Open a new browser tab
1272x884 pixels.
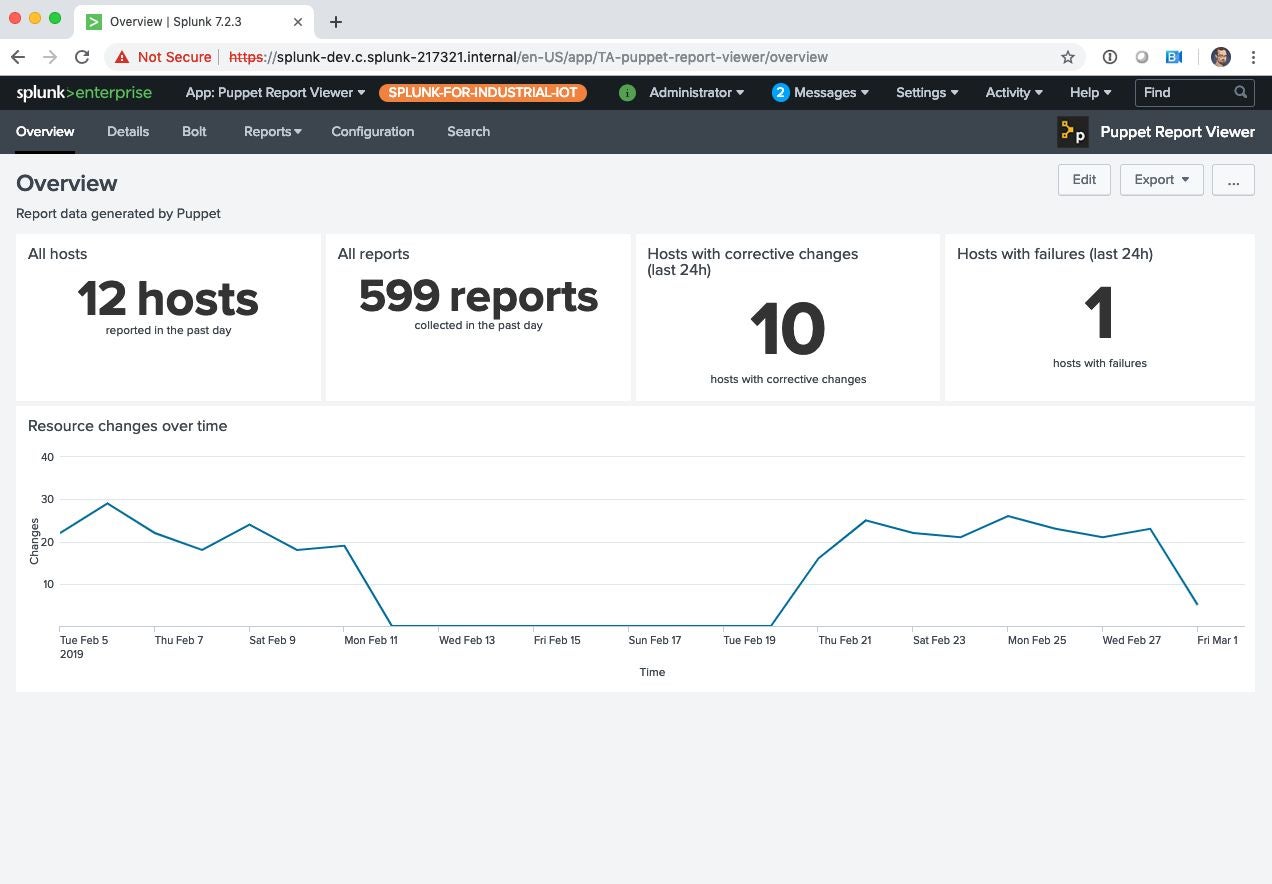tap(336, 22)
